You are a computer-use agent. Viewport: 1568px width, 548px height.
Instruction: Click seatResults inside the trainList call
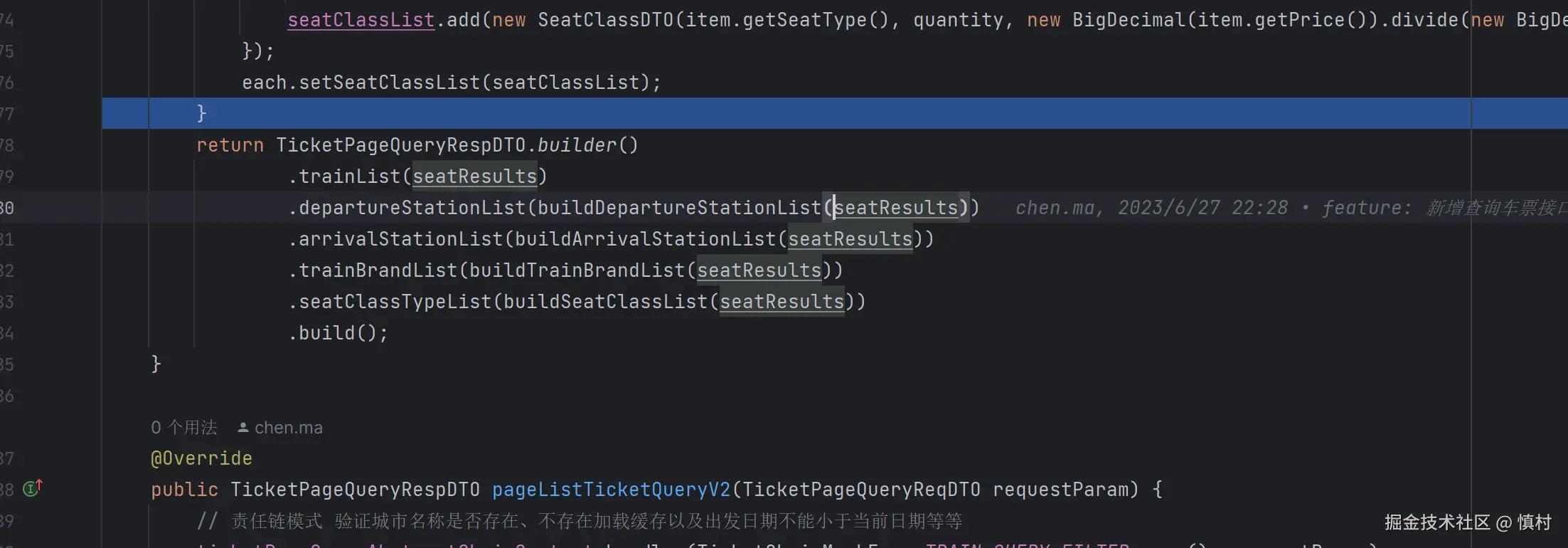[x=474, y=176]
